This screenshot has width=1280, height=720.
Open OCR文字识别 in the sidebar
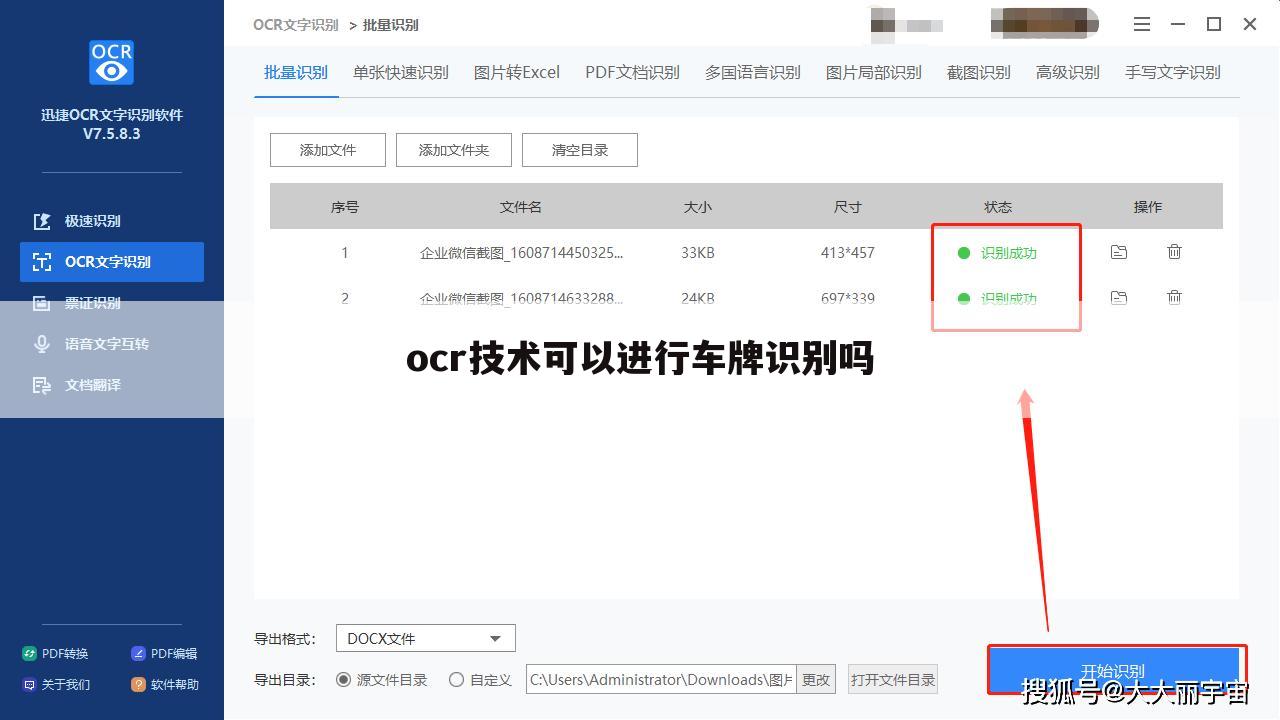coord(112,262)
